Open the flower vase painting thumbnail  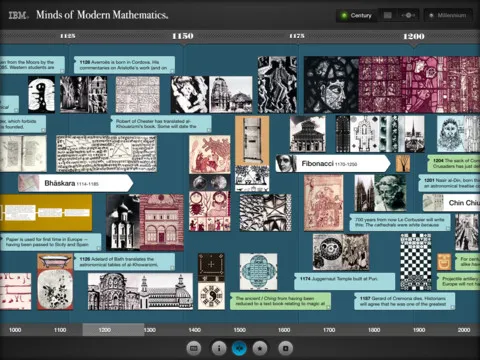click(55, 289)
